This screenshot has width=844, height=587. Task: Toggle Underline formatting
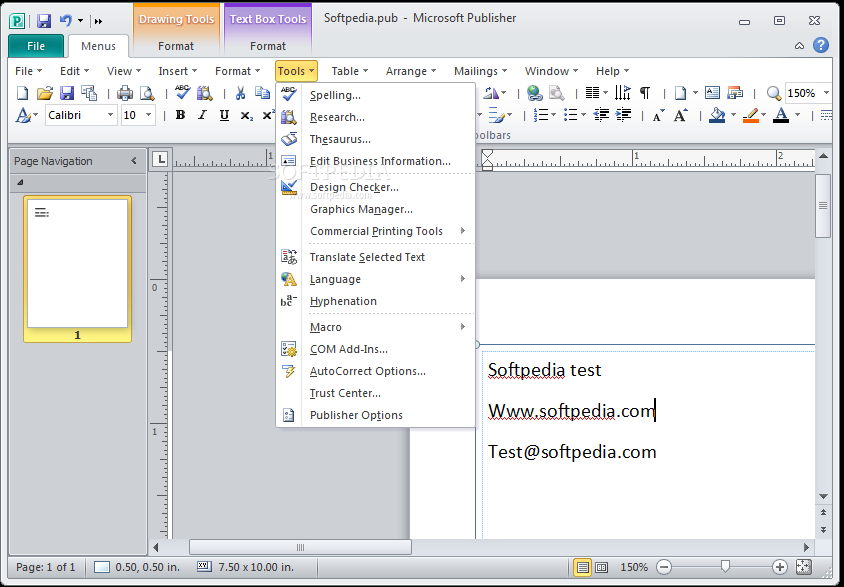(x=224, y=115)
